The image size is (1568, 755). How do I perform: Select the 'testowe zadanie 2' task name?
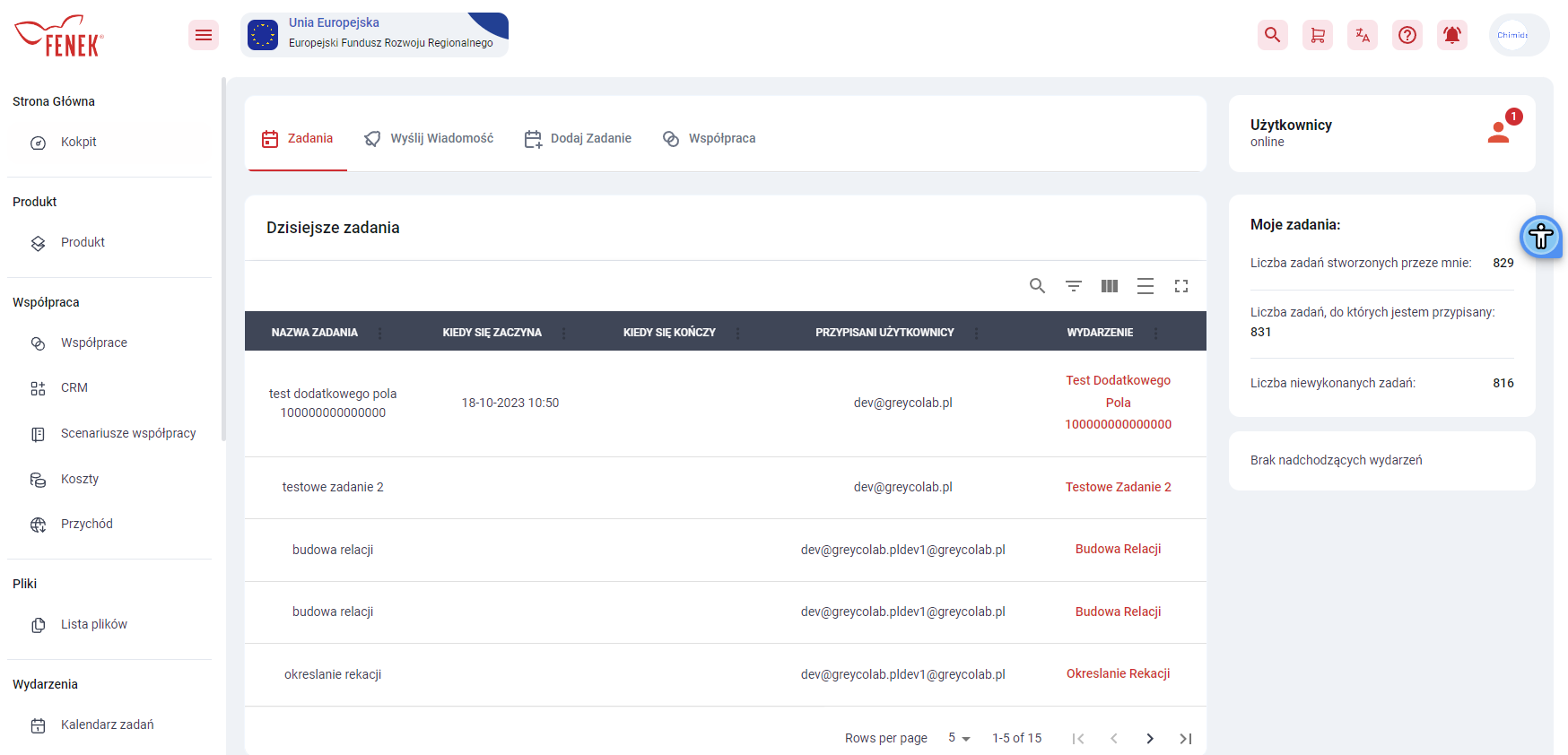[333, 487]
